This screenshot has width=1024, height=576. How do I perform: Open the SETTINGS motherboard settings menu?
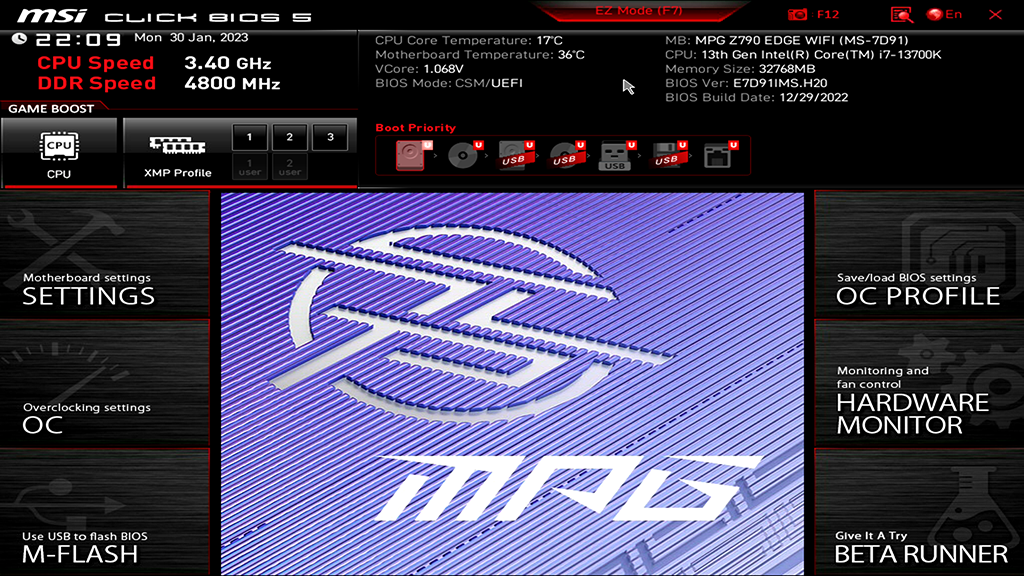pyautogui.click(x=104, y=255)
